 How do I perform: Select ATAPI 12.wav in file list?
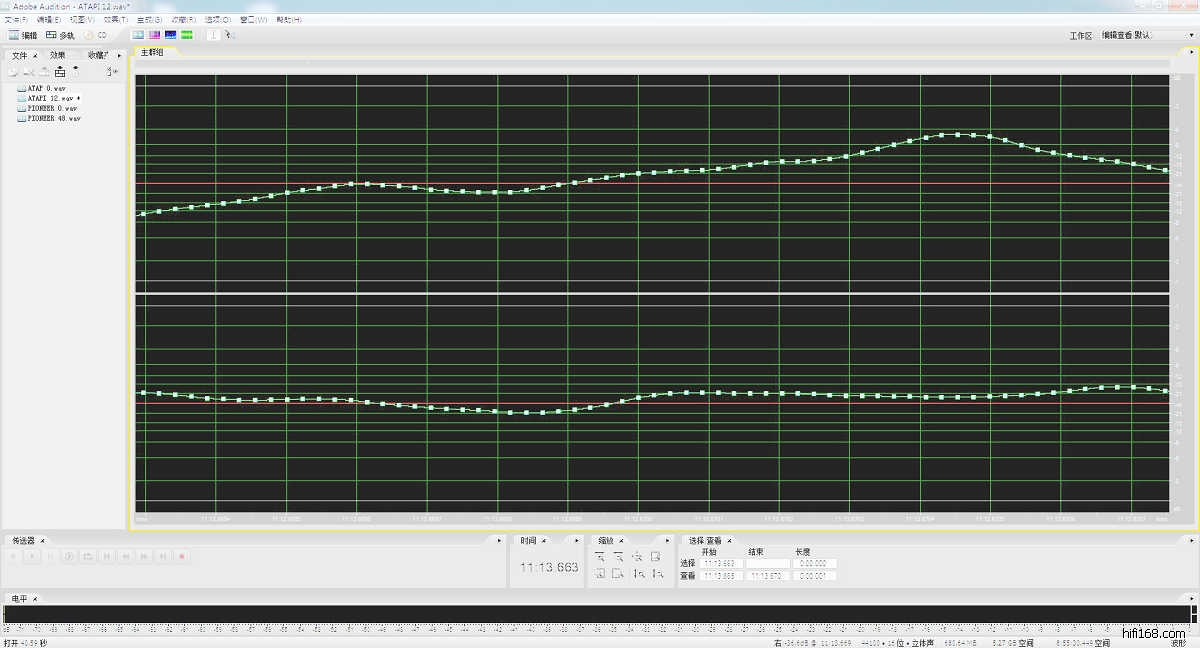(51, 98)
